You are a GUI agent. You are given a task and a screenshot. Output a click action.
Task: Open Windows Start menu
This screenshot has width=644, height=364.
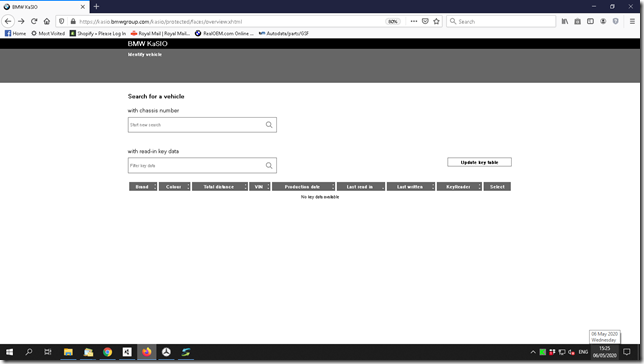tap(9, 352)
